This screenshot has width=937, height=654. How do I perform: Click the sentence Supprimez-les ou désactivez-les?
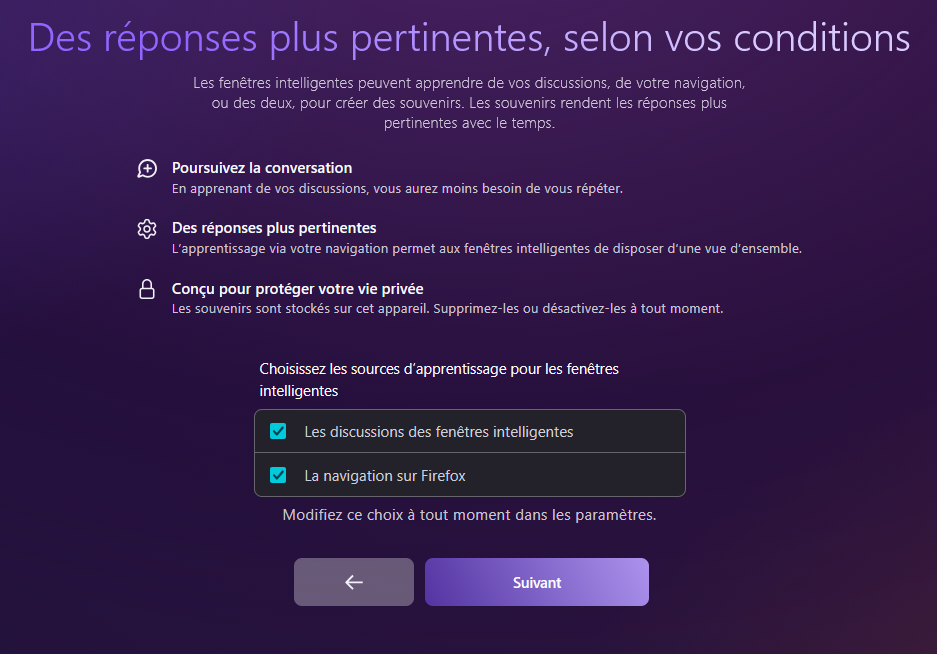[578, 308]
